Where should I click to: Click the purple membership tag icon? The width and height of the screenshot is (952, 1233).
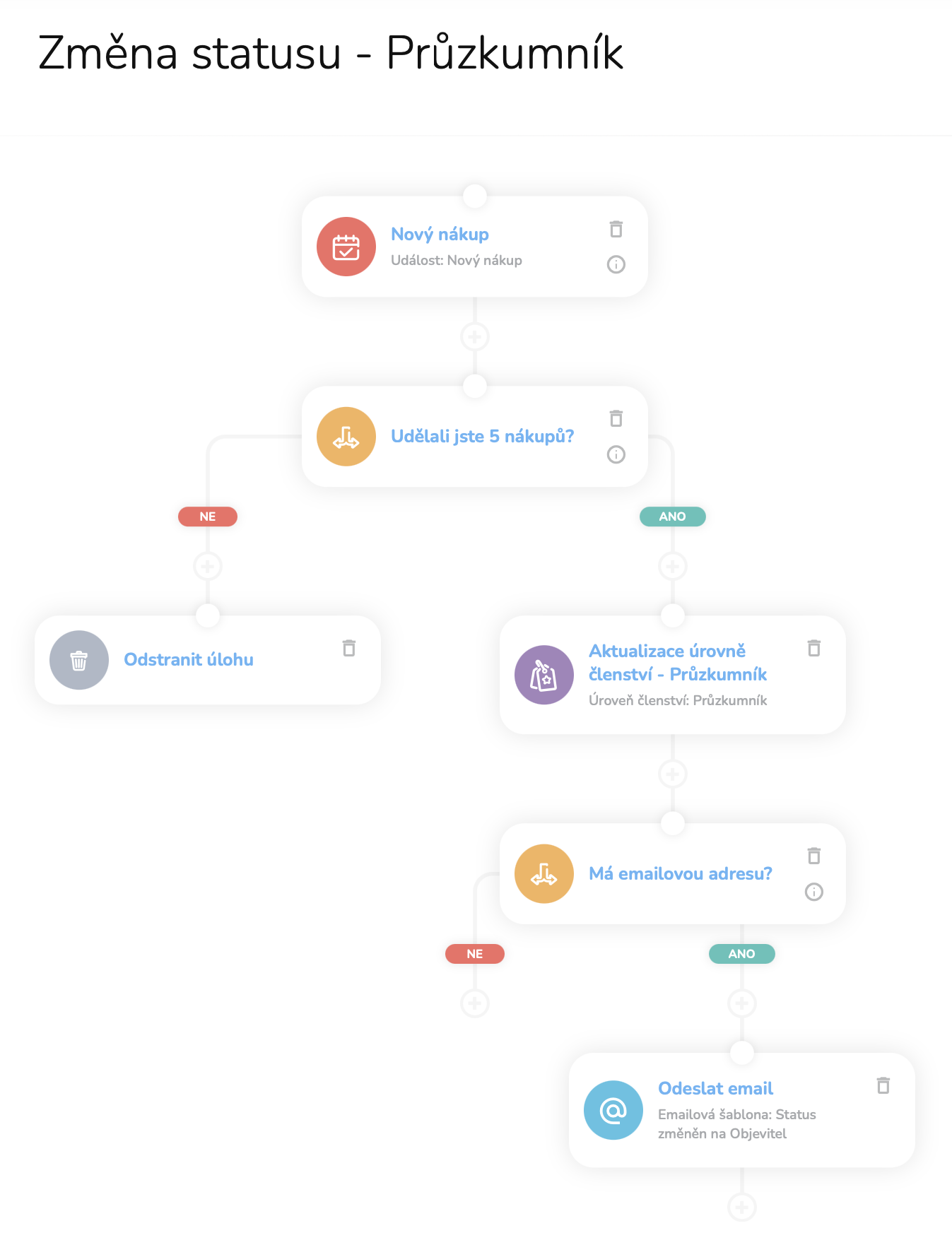point(544,675)
